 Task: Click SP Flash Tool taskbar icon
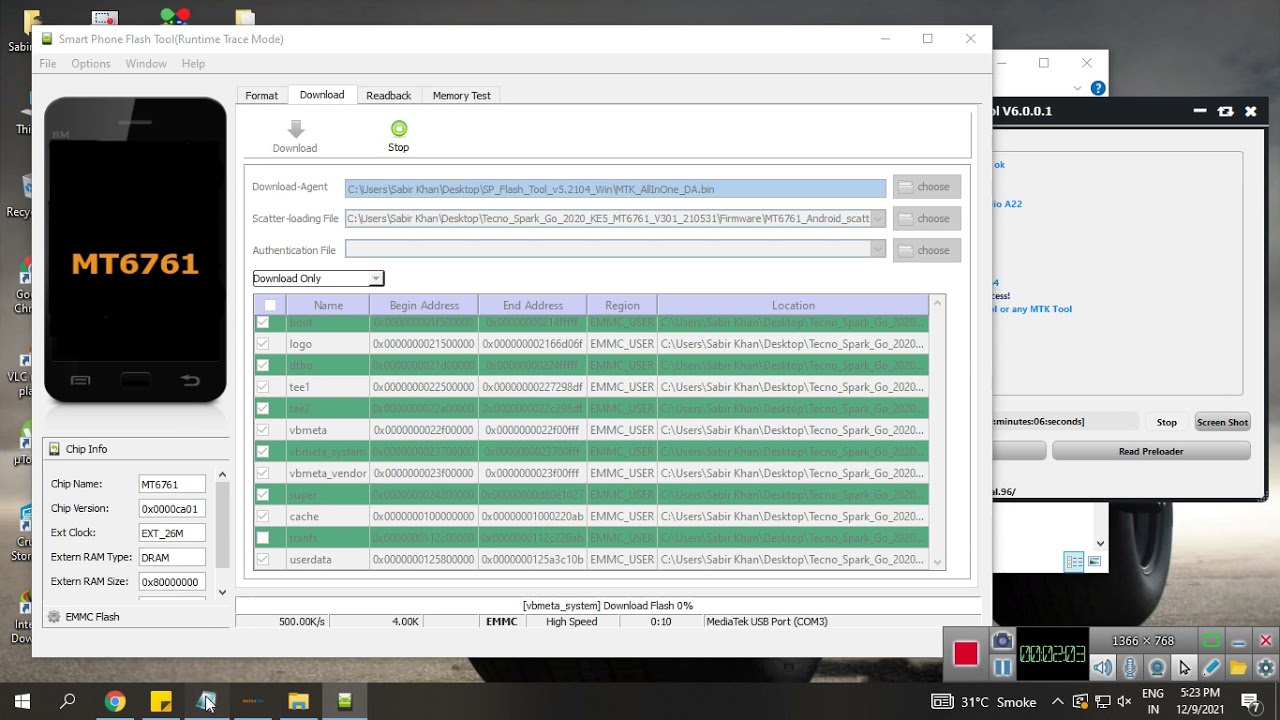tap(345, 701)
